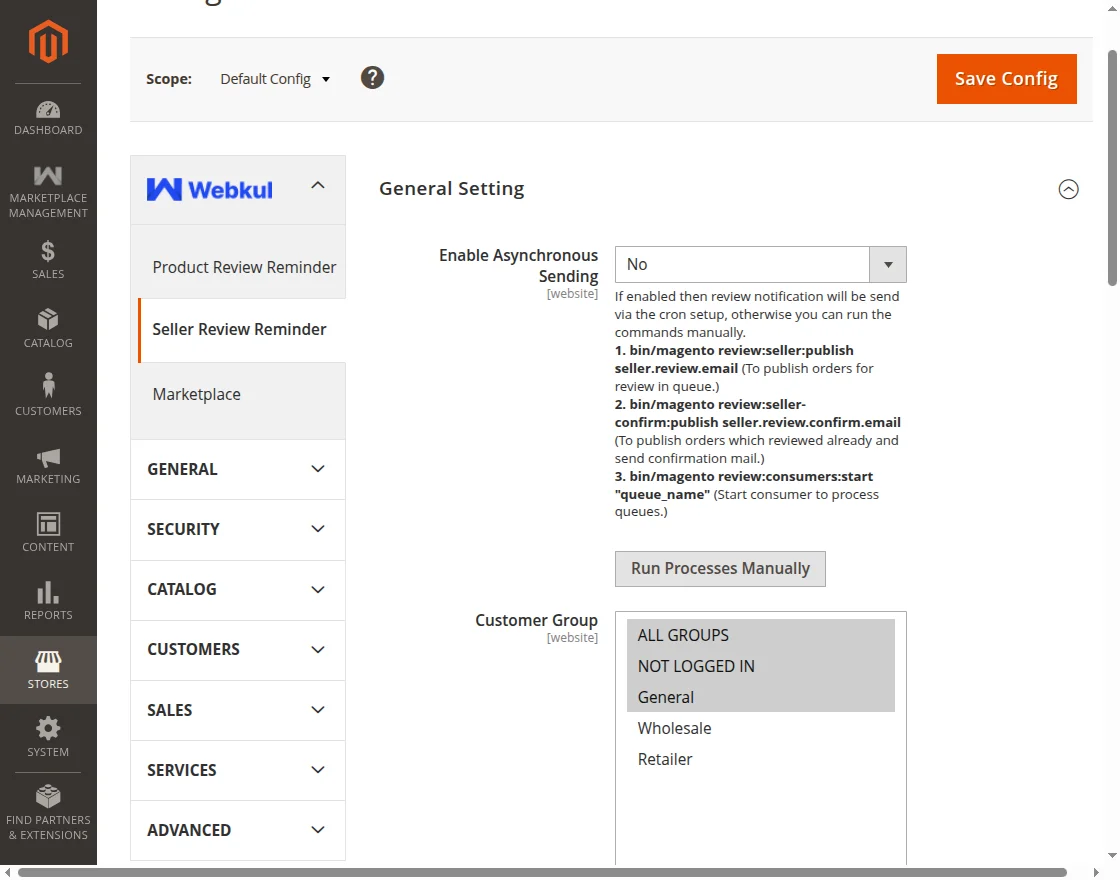Select Wholesale in the Customer Group list
Image resolution: width=1120 pixels, height=880 pixels.
tap(674, 728)
